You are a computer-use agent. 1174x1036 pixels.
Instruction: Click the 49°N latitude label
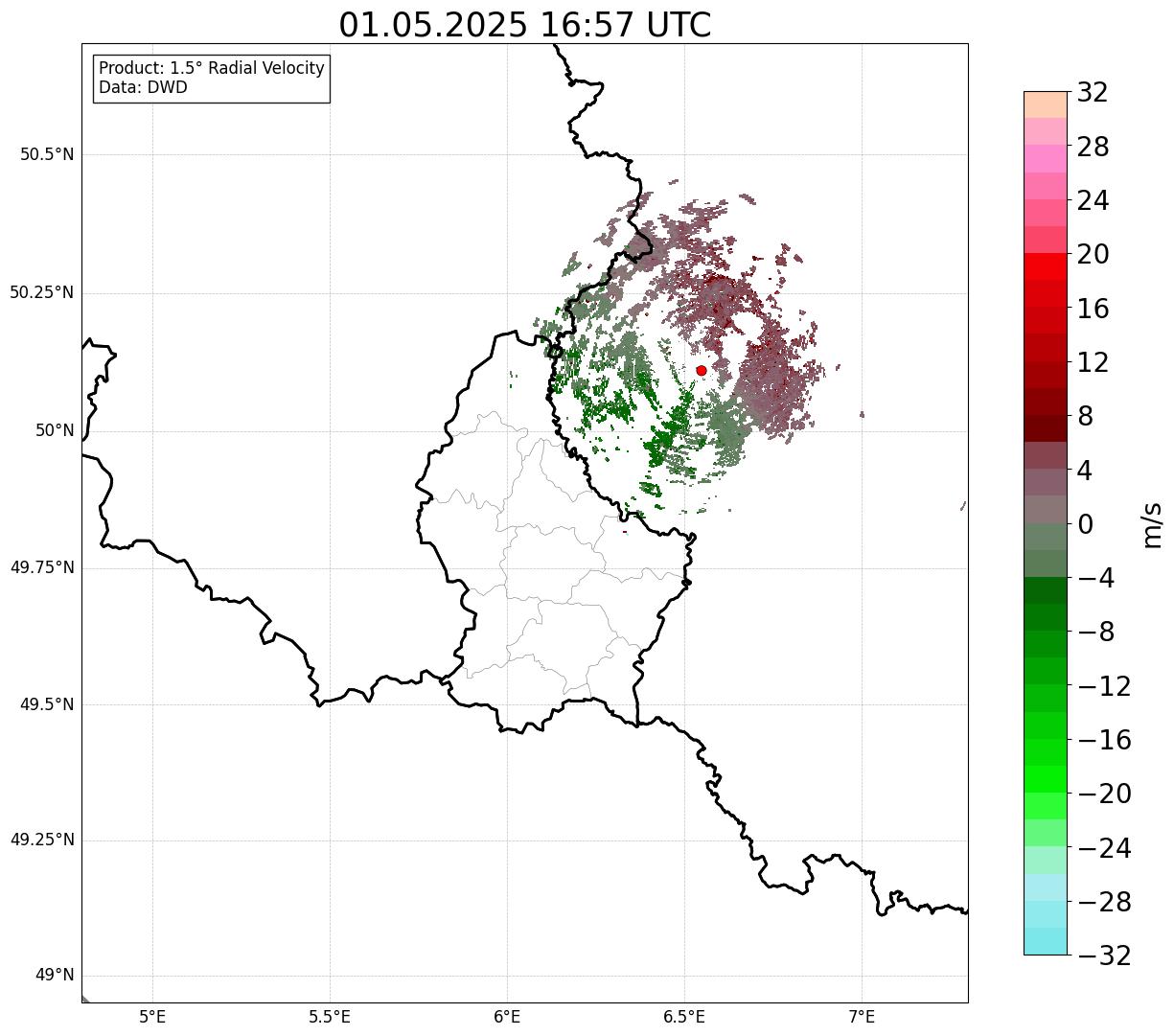pos(55,976)
